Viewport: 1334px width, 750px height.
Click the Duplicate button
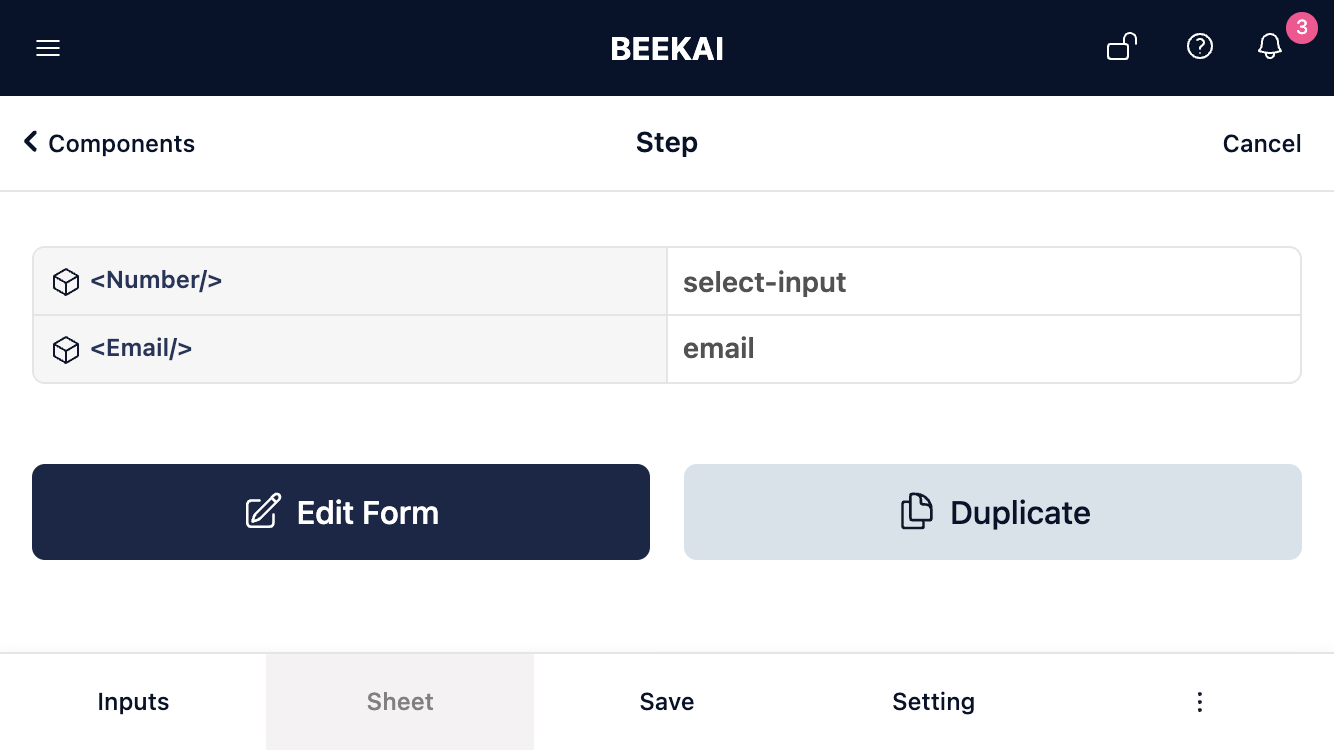click(993, 512)
